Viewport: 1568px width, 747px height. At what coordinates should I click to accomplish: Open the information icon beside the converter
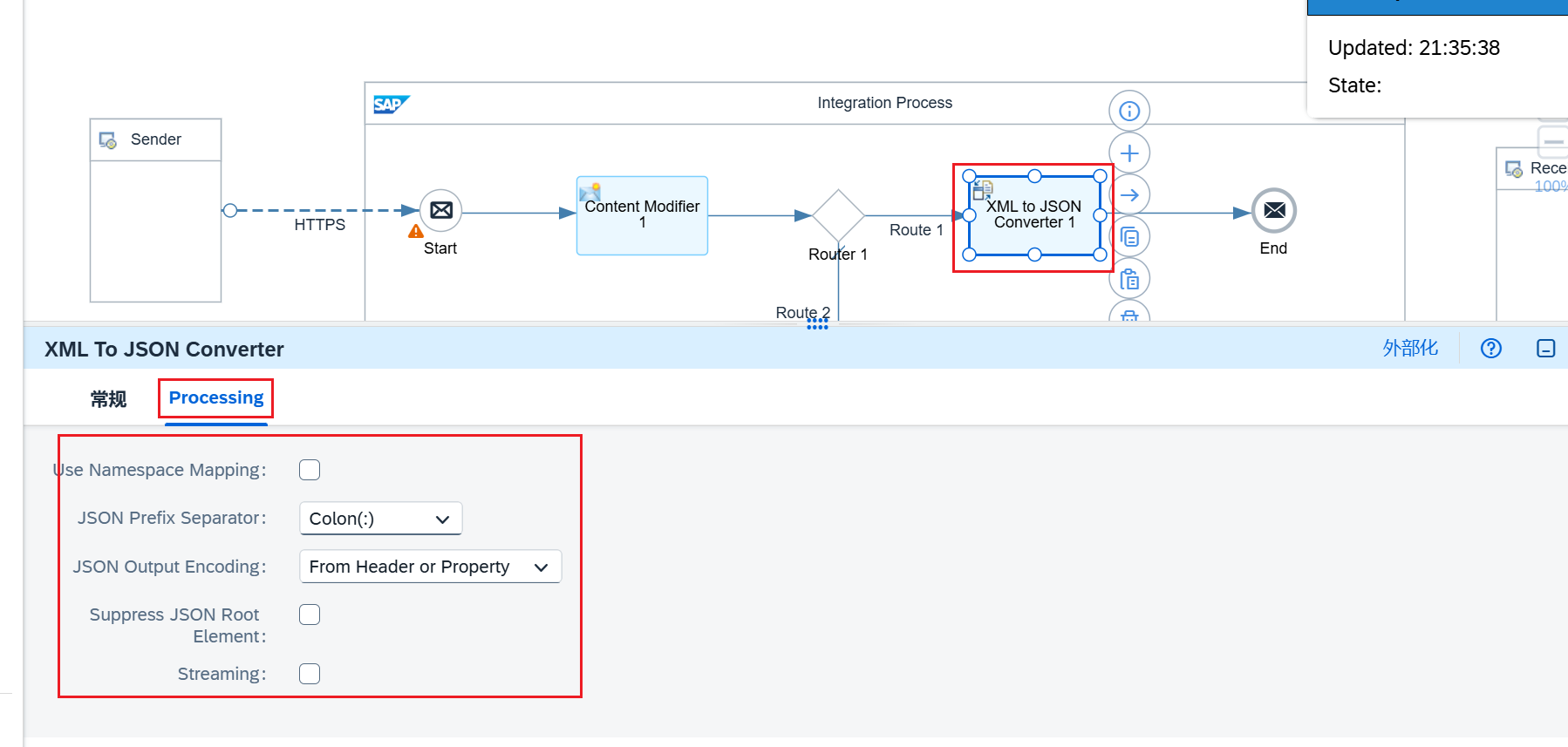[x=1129, y=112]
